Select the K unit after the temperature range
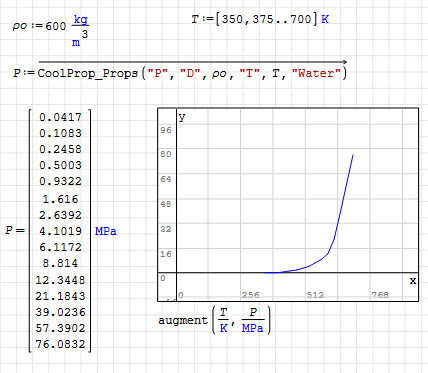 [x=325, y=19]
